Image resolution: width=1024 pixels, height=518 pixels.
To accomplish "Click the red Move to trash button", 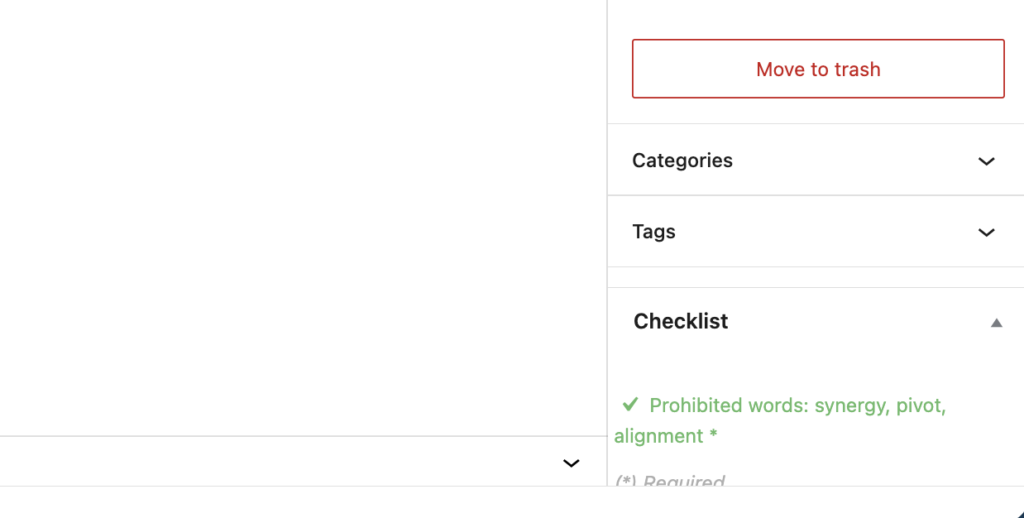I will click(x=818, y=69).
